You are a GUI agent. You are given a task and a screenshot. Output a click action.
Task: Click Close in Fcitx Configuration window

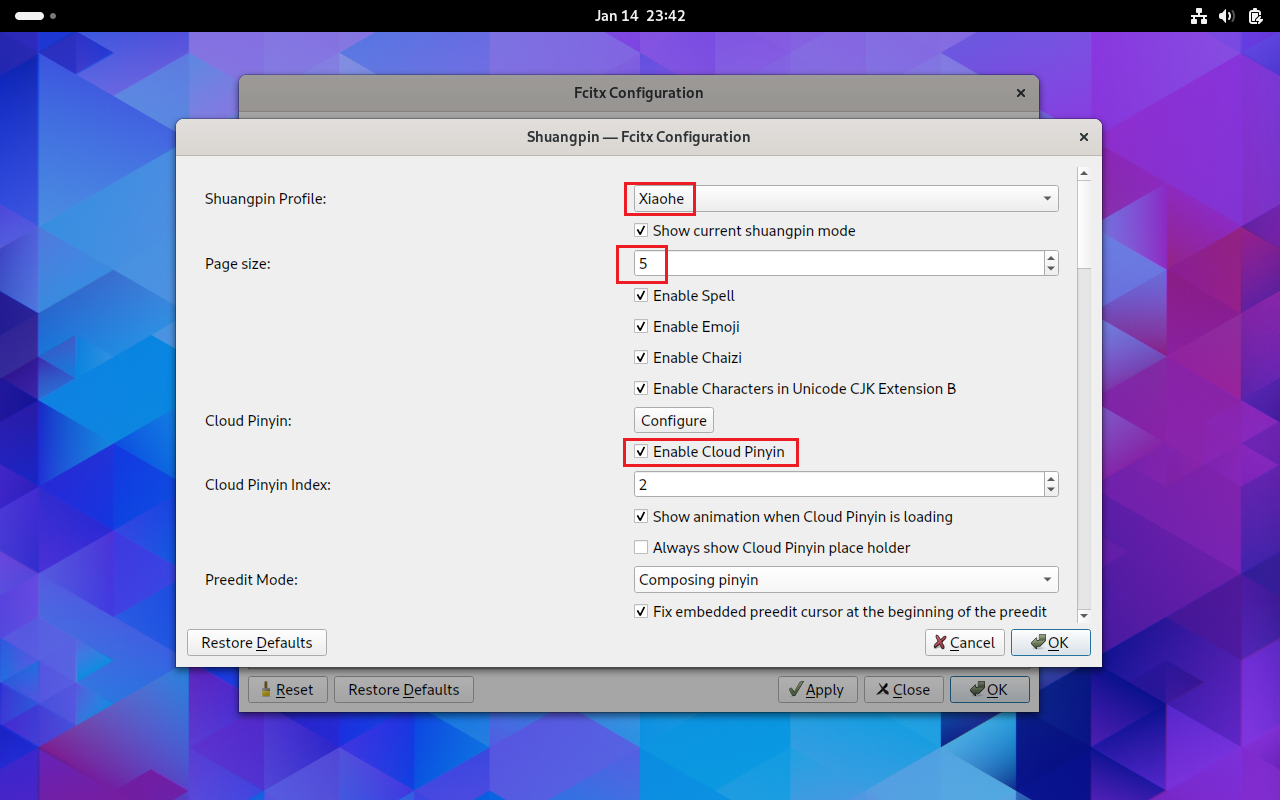point(904,690)
